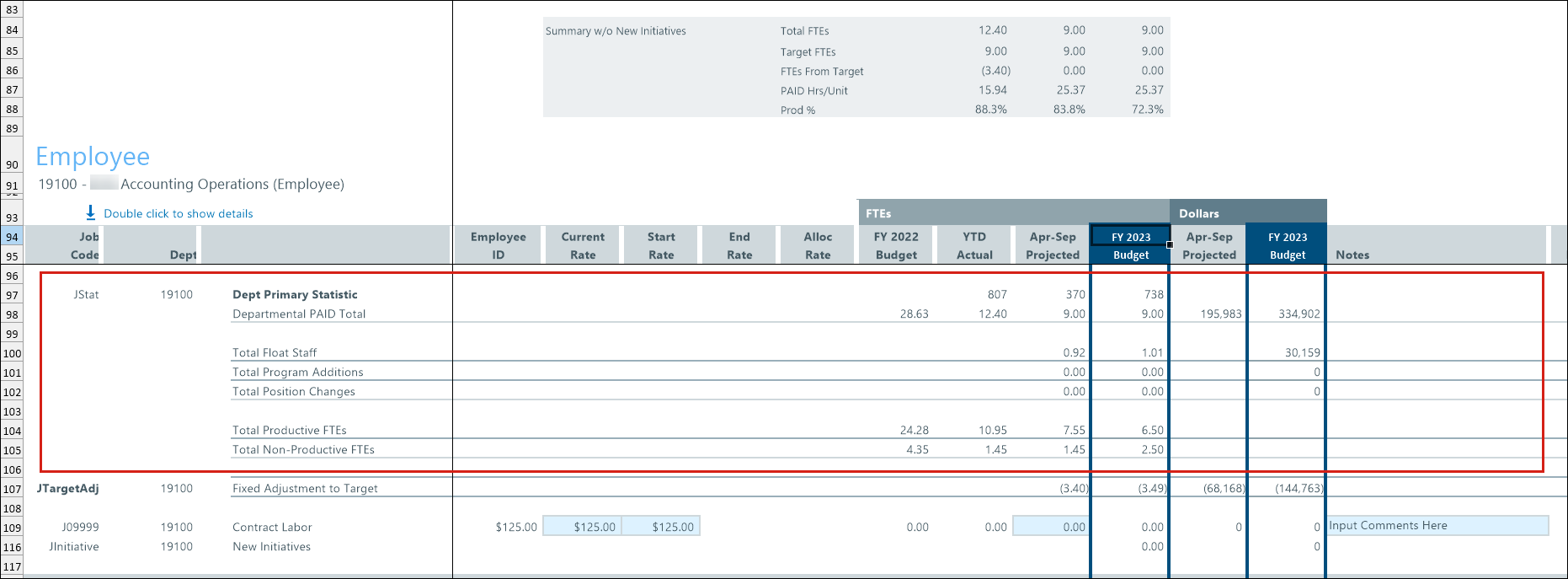Click the 'Double click to show details' link
Image resolution: width=1568 pixels, height=579 pixels.
tap(178, 214)
